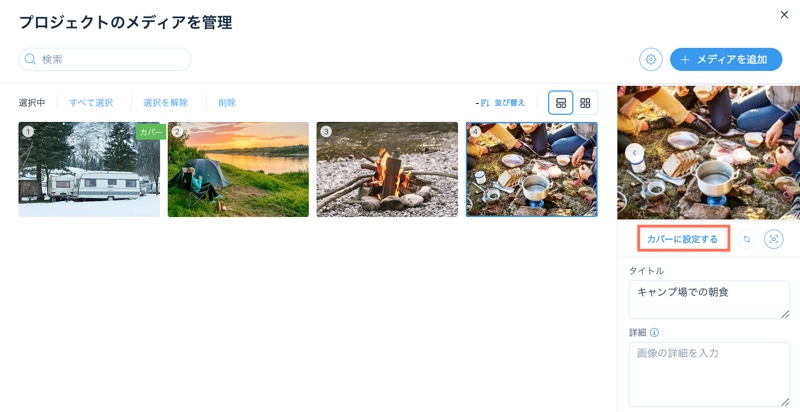Image resolution: width=800 pixels, height=412 pixels.
Task: Click the focal point icon
Action: pos(773,239)
